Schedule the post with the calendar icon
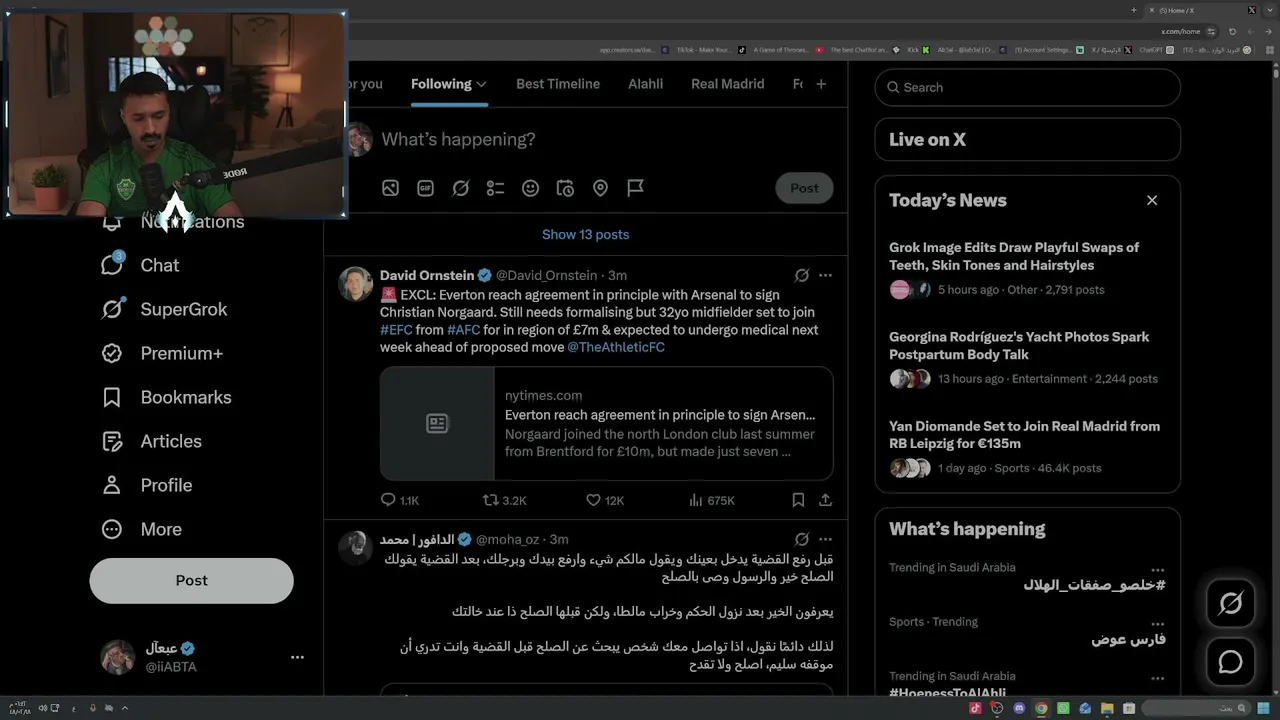Screen dimensions: 1280x720 tap(565, 188)
